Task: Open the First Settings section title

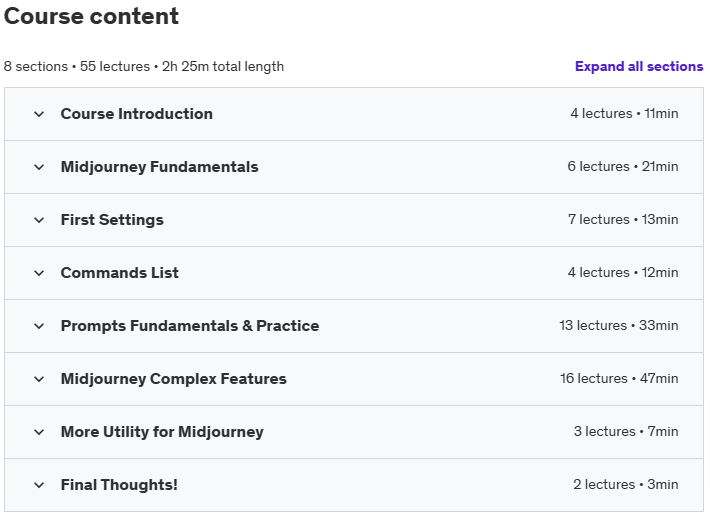Action: click(112, 220)
